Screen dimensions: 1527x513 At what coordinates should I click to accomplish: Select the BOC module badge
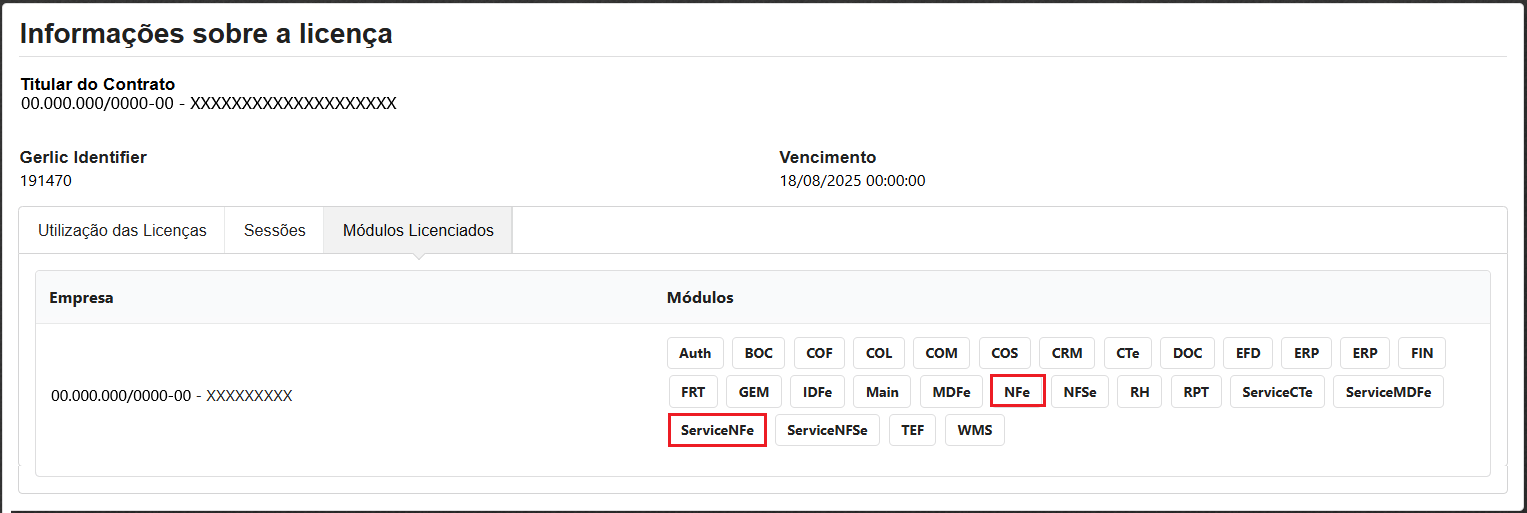[759, 353]
